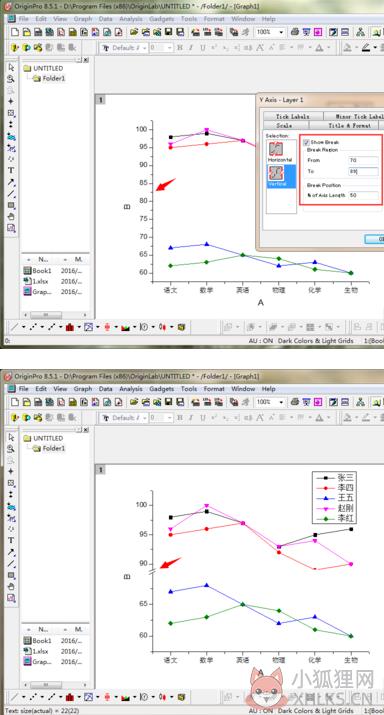
Task: Select the Horizontal break icon in Y Axis dialog
Action: (x=275, y=149)
